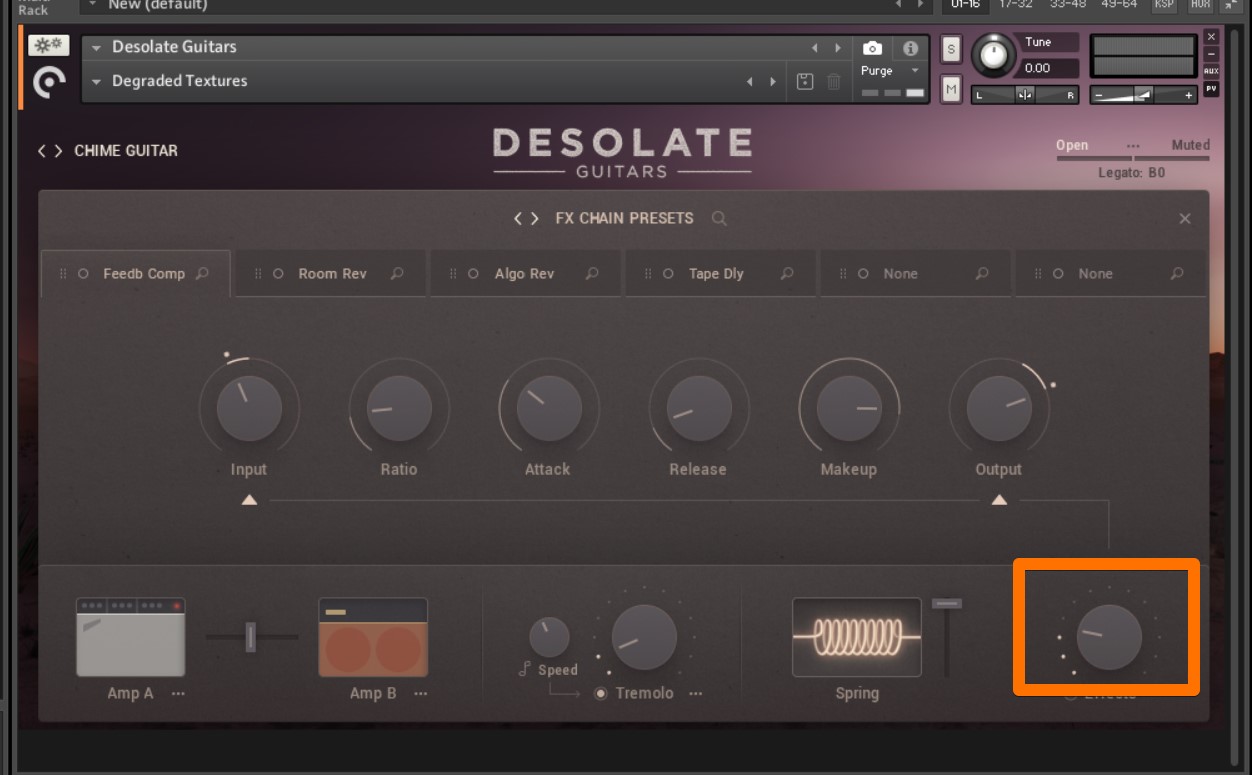The height and width of the screenshot is (775, 1252).
Task: Enable the Tremolo radio button
Action: (x=601, y=694)
